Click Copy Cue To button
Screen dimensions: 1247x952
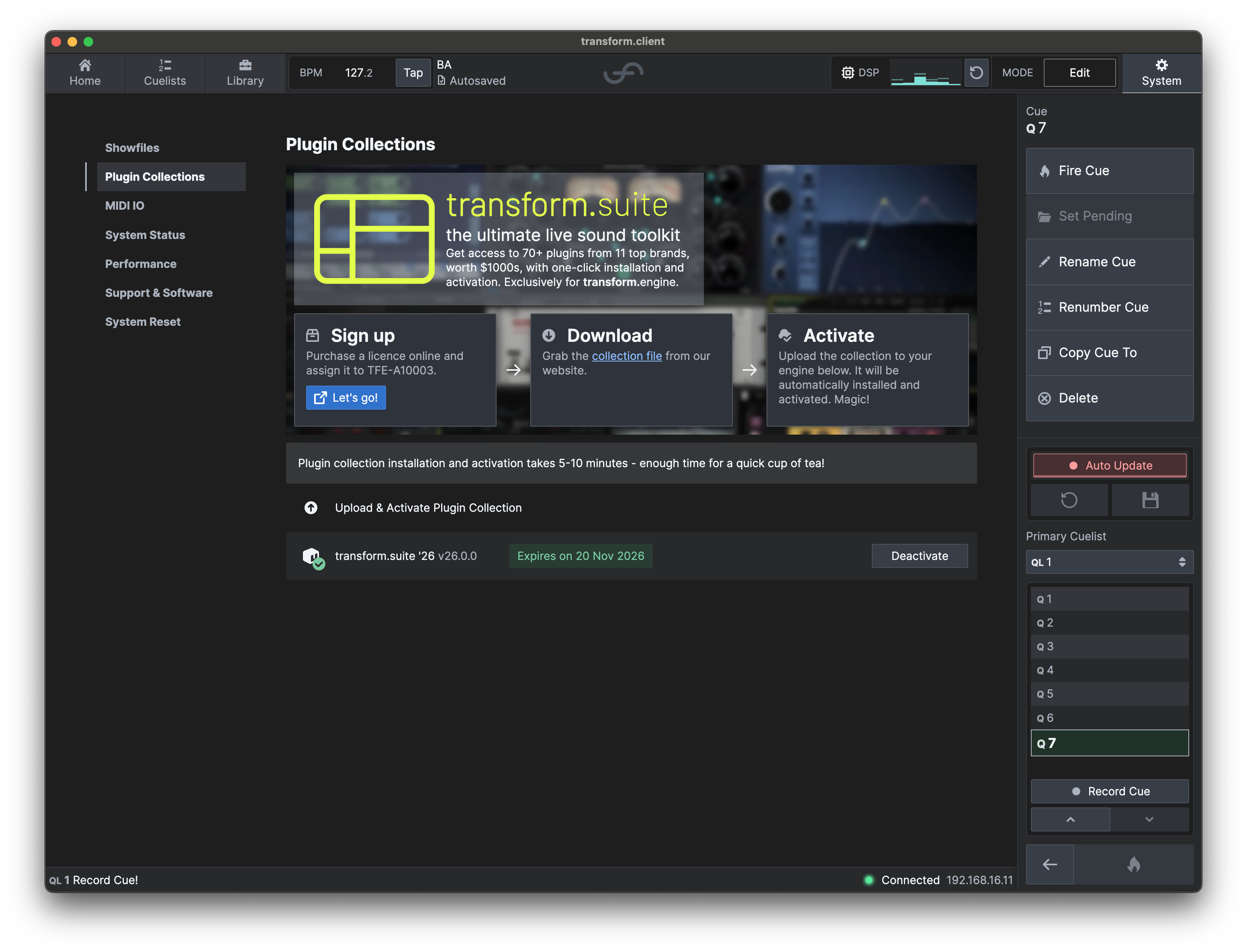click(1109, 352)
